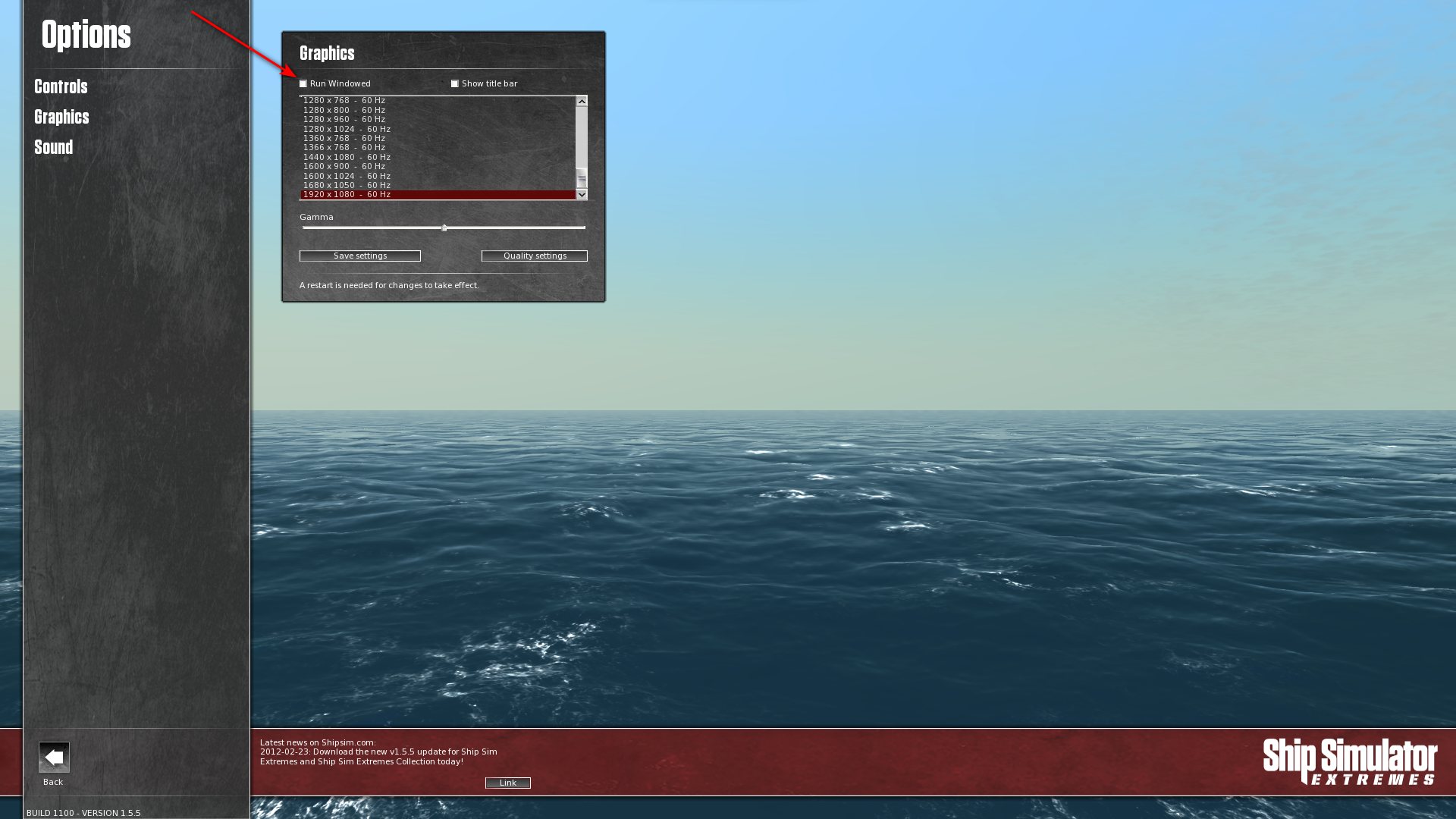Open the Graphics options menu
The image size is (1456, 819).
(x=61, y=117)
